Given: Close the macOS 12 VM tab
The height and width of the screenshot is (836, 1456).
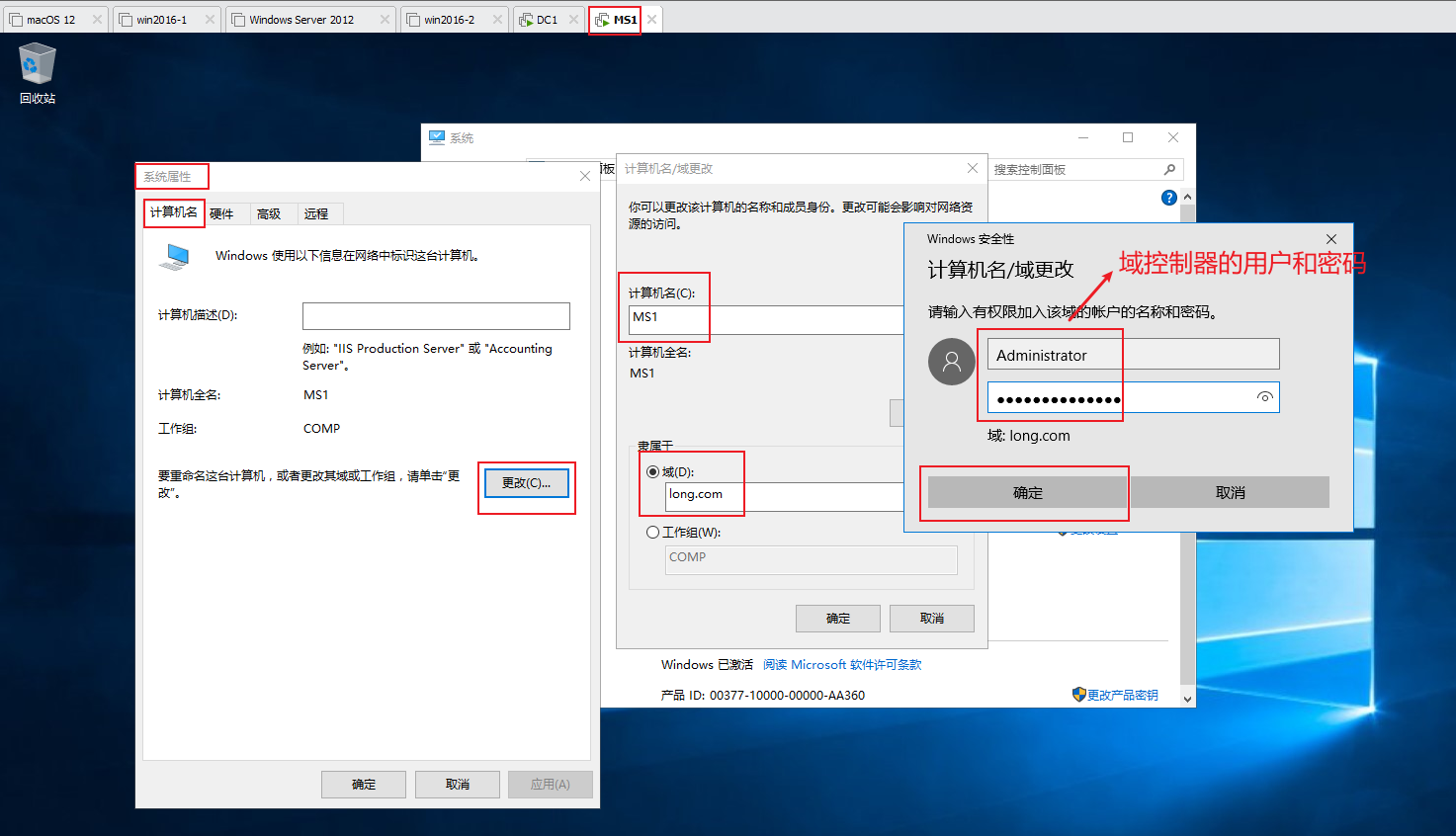Looking at the screenshot, I should point(97,20).
